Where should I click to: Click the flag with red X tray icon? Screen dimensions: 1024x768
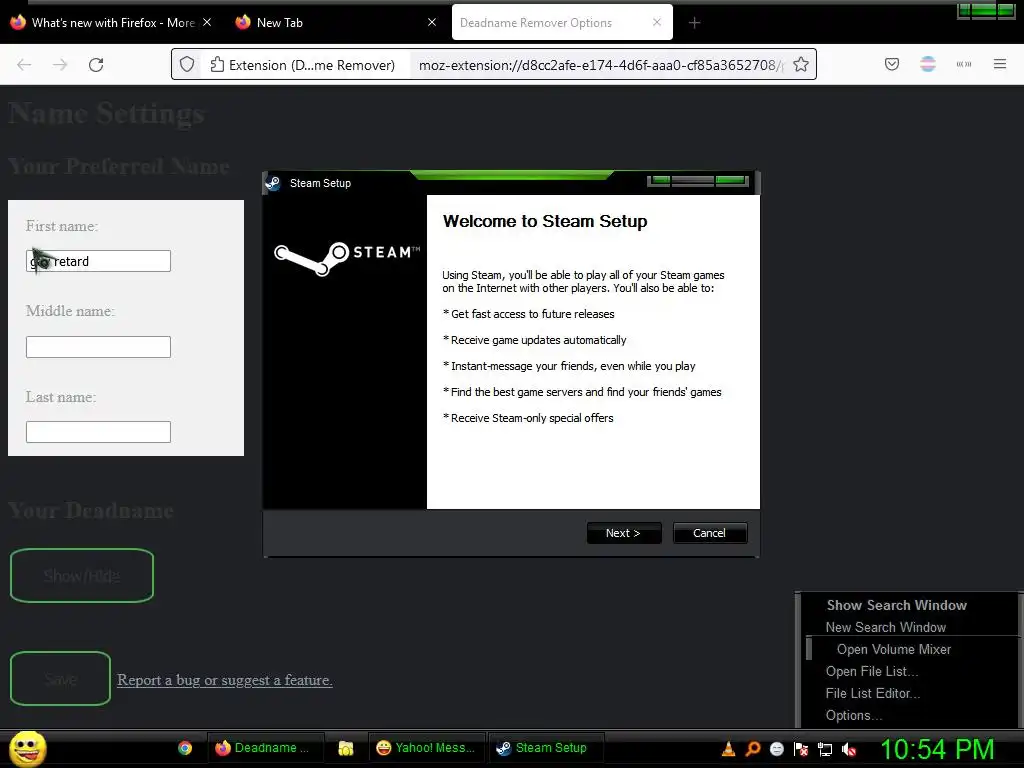point(801,748)
